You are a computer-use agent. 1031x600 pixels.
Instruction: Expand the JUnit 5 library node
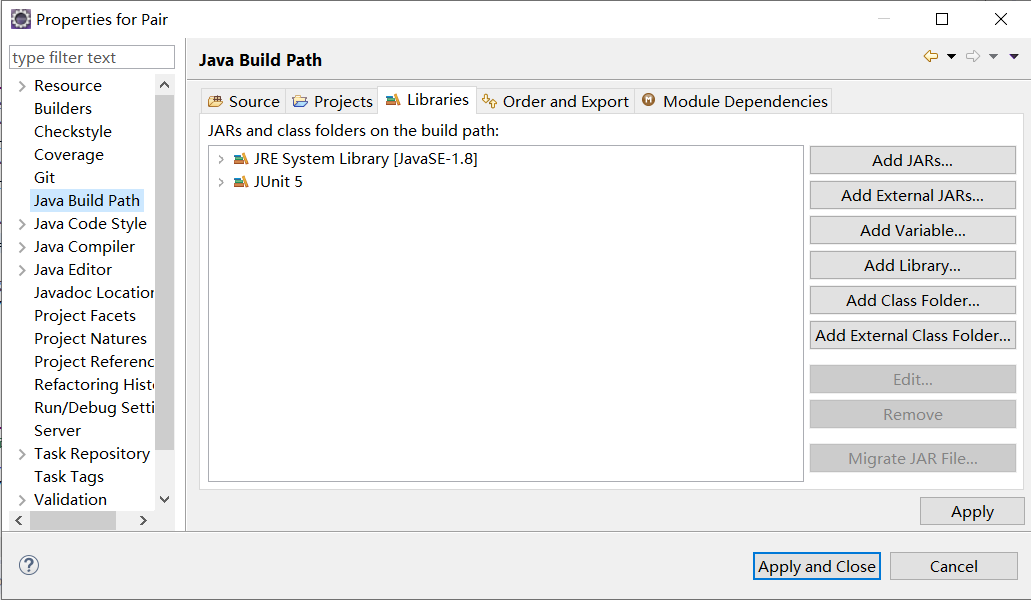221,182
